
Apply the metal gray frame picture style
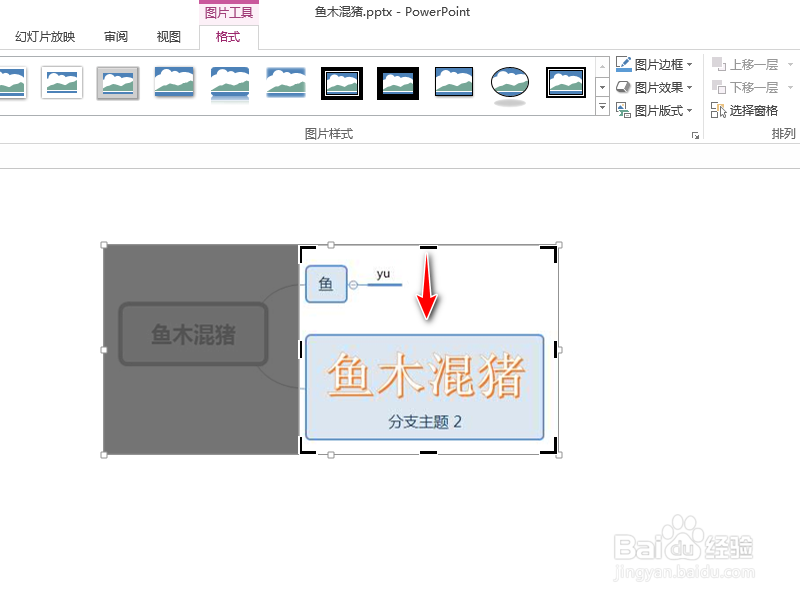(118, 83)
